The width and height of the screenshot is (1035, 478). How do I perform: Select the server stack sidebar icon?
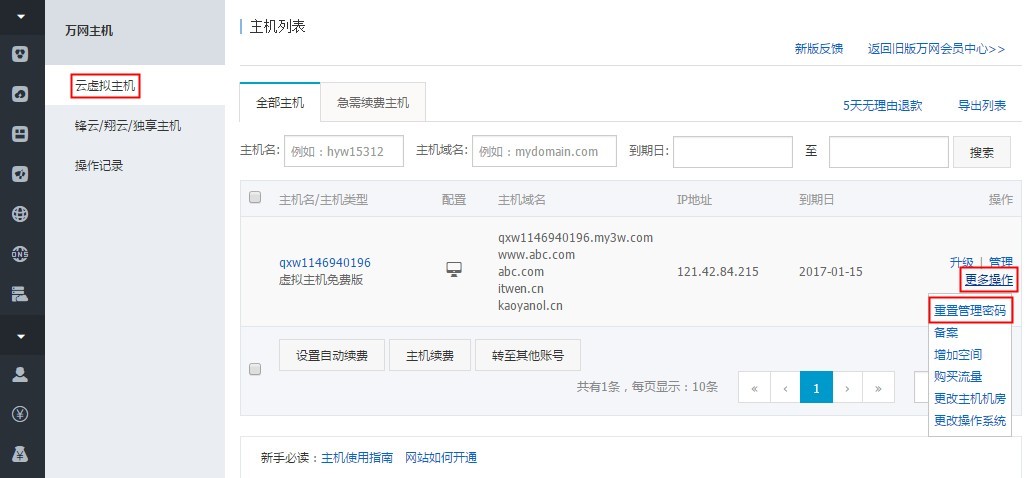pos(20,293)
